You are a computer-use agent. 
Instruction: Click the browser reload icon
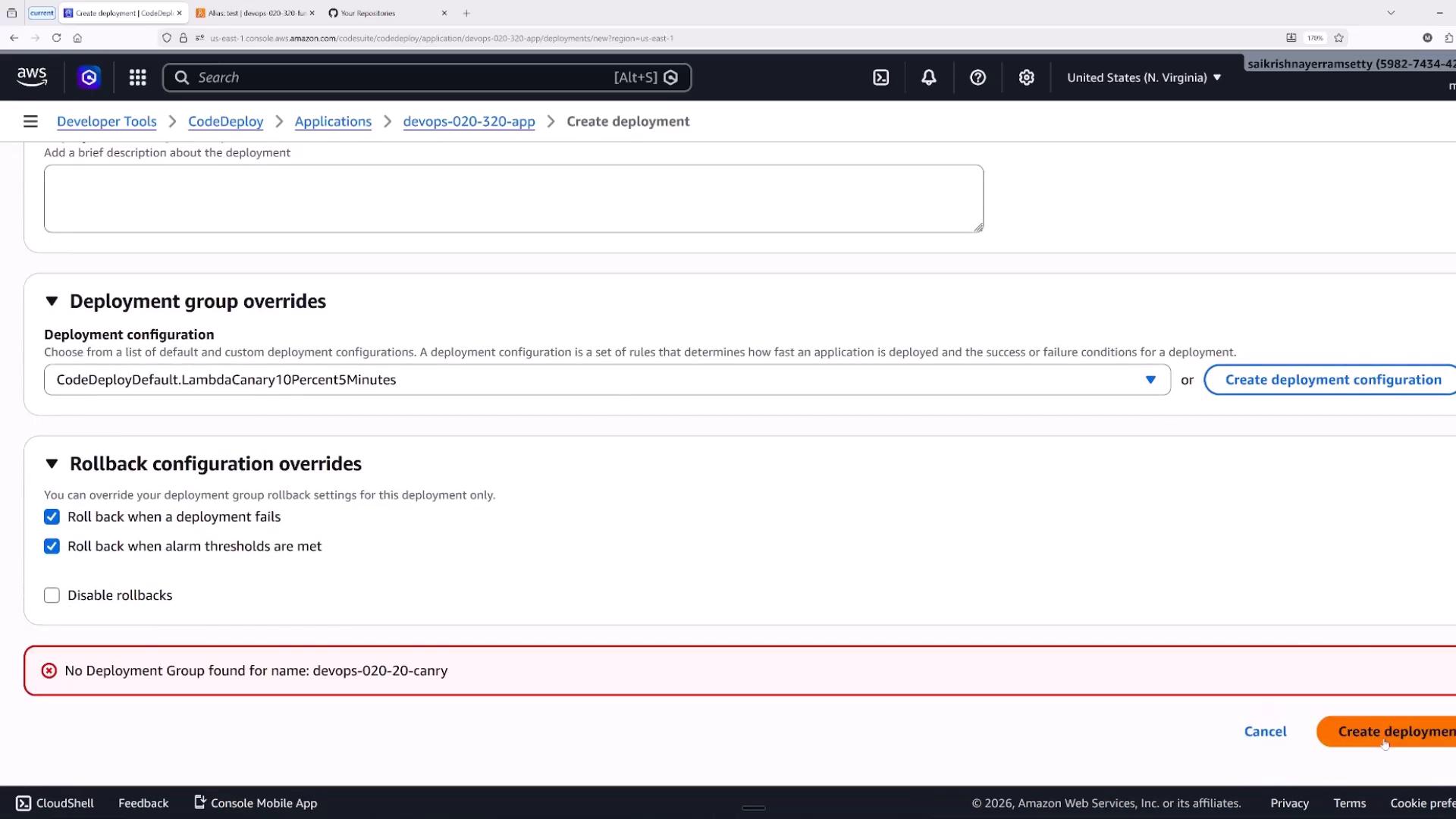click(x=56, y=38)
